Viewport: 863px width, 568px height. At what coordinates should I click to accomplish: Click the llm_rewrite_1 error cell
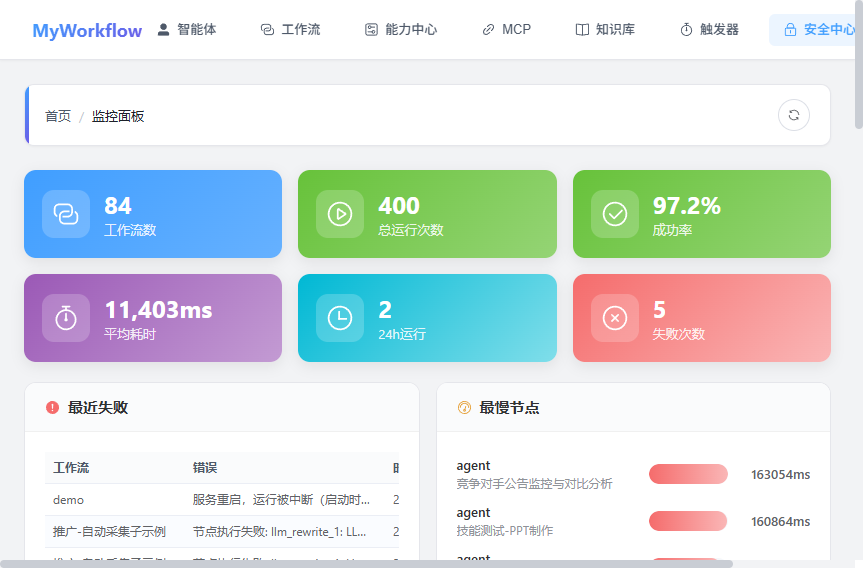[279, 532]
